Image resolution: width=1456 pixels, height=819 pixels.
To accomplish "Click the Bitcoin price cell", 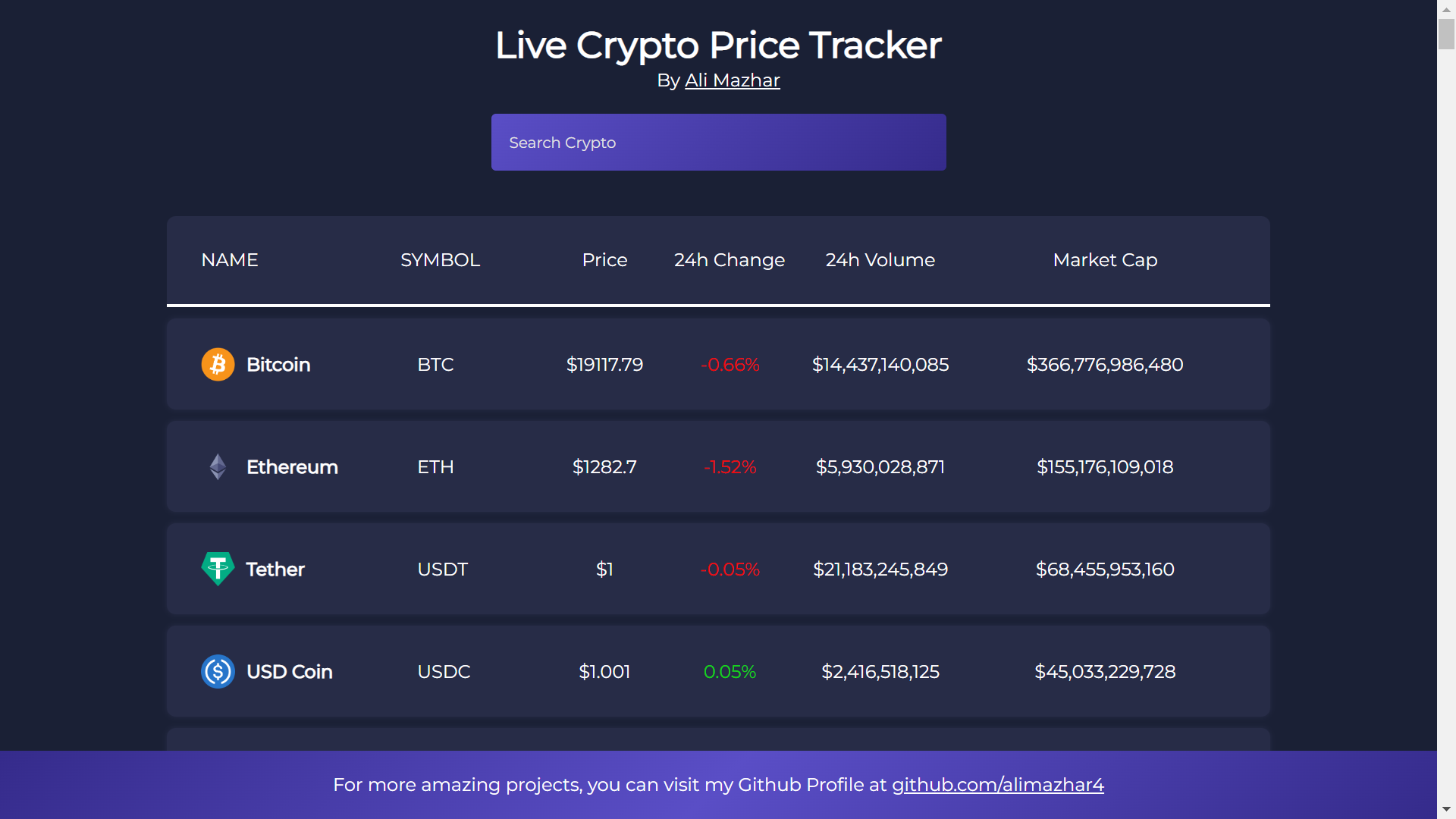I will pyautogui.click(x=604, y=364).
